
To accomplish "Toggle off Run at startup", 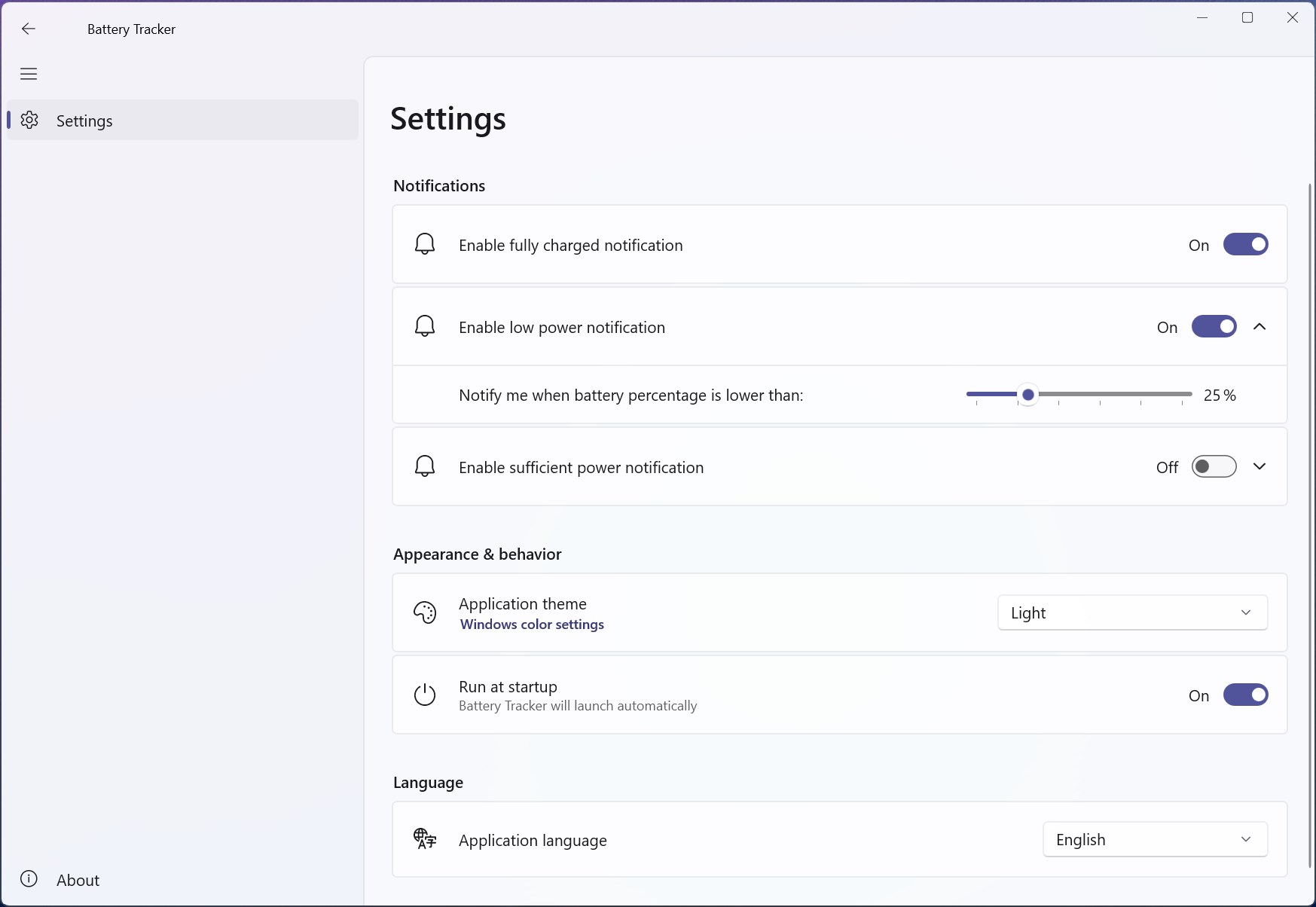I will click(x=1245, y=695).
